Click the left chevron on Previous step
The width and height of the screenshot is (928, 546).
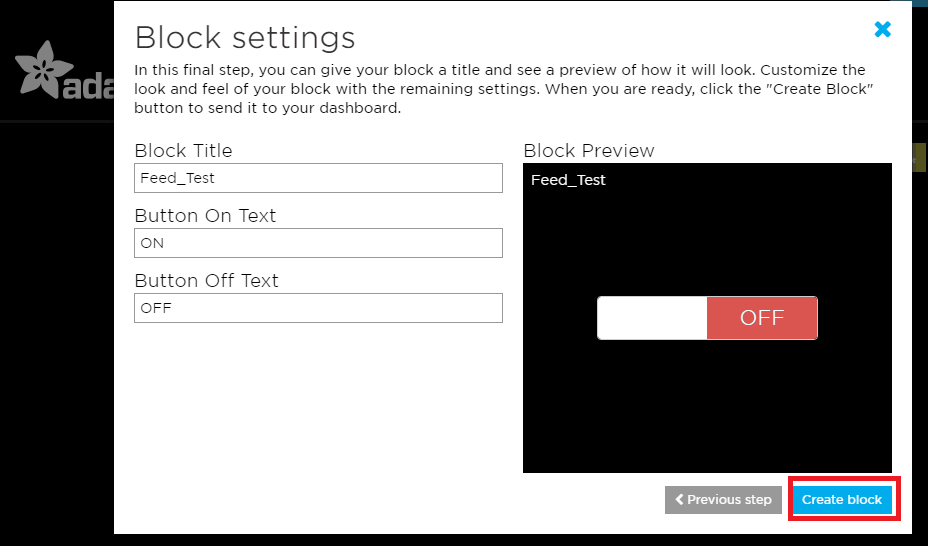[680, 500]
